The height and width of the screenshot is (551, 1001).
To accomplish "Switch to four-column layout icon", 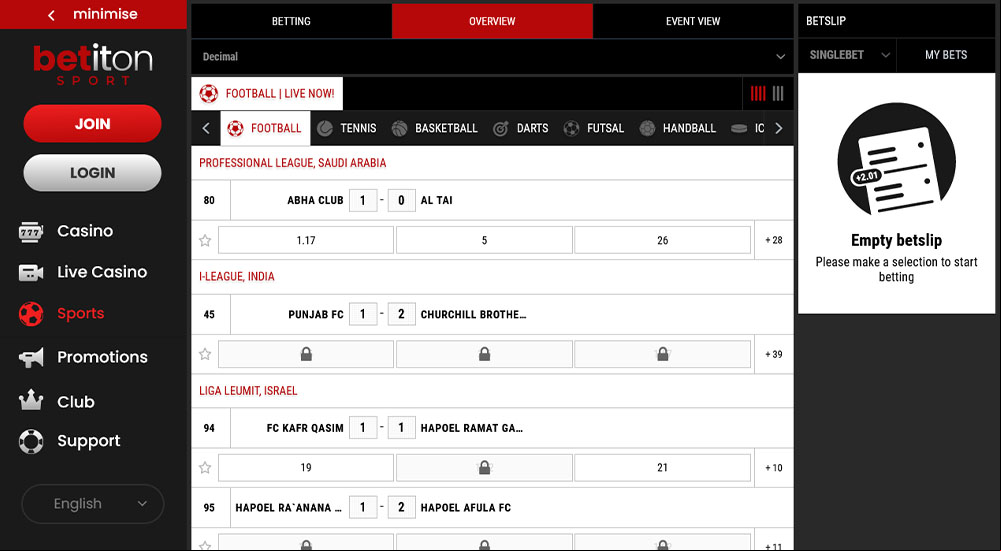I will point(758,94).
